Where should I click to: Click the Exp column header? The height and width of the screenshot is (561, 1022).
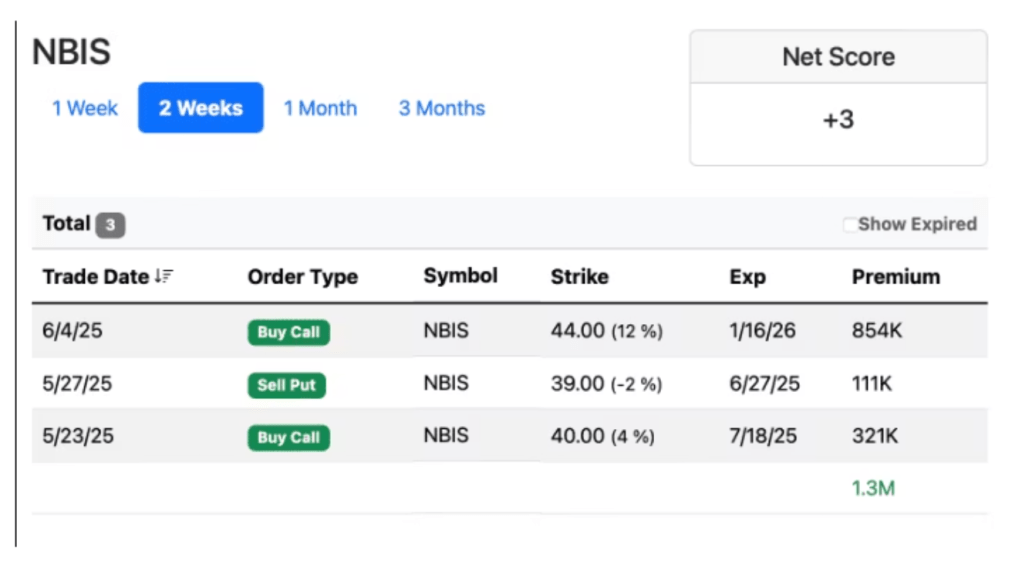[747, 277]
